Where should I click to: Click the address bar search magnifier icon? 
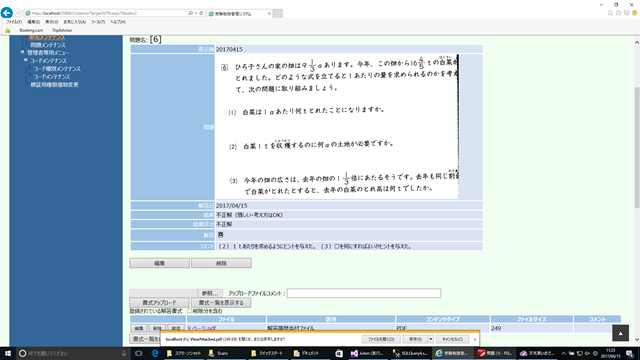click(x=190, y=13)
